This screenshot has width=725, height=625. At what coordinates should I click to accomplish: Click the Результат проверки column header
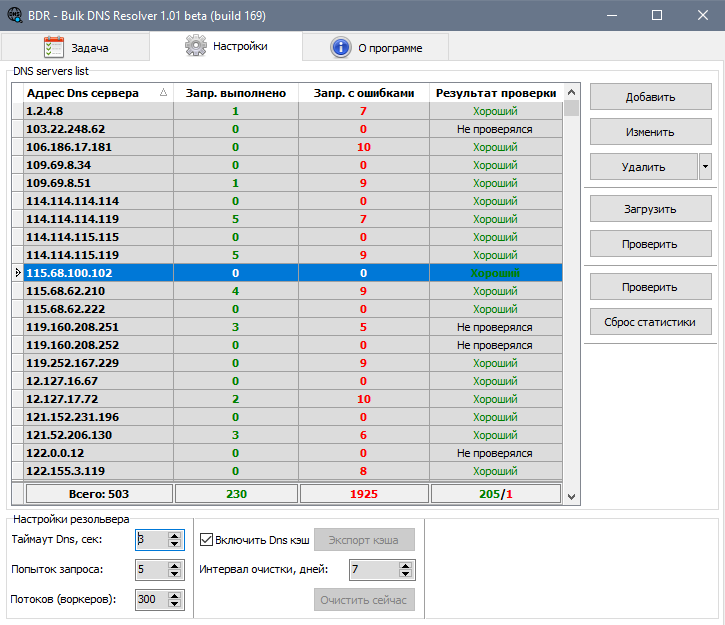coord(496,93)
